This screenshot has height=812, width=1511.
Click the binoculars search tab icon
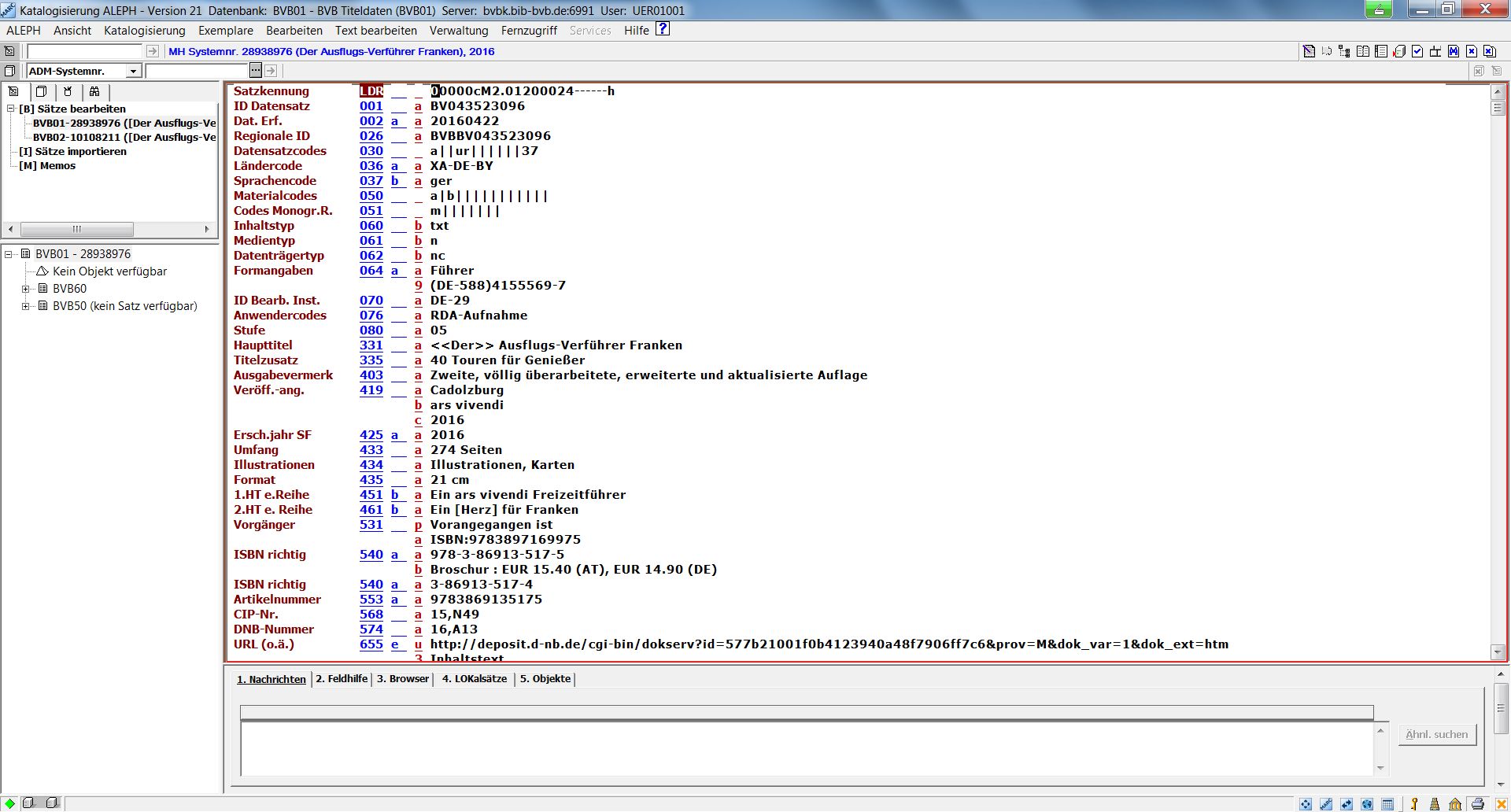click(x=94, y=91)
